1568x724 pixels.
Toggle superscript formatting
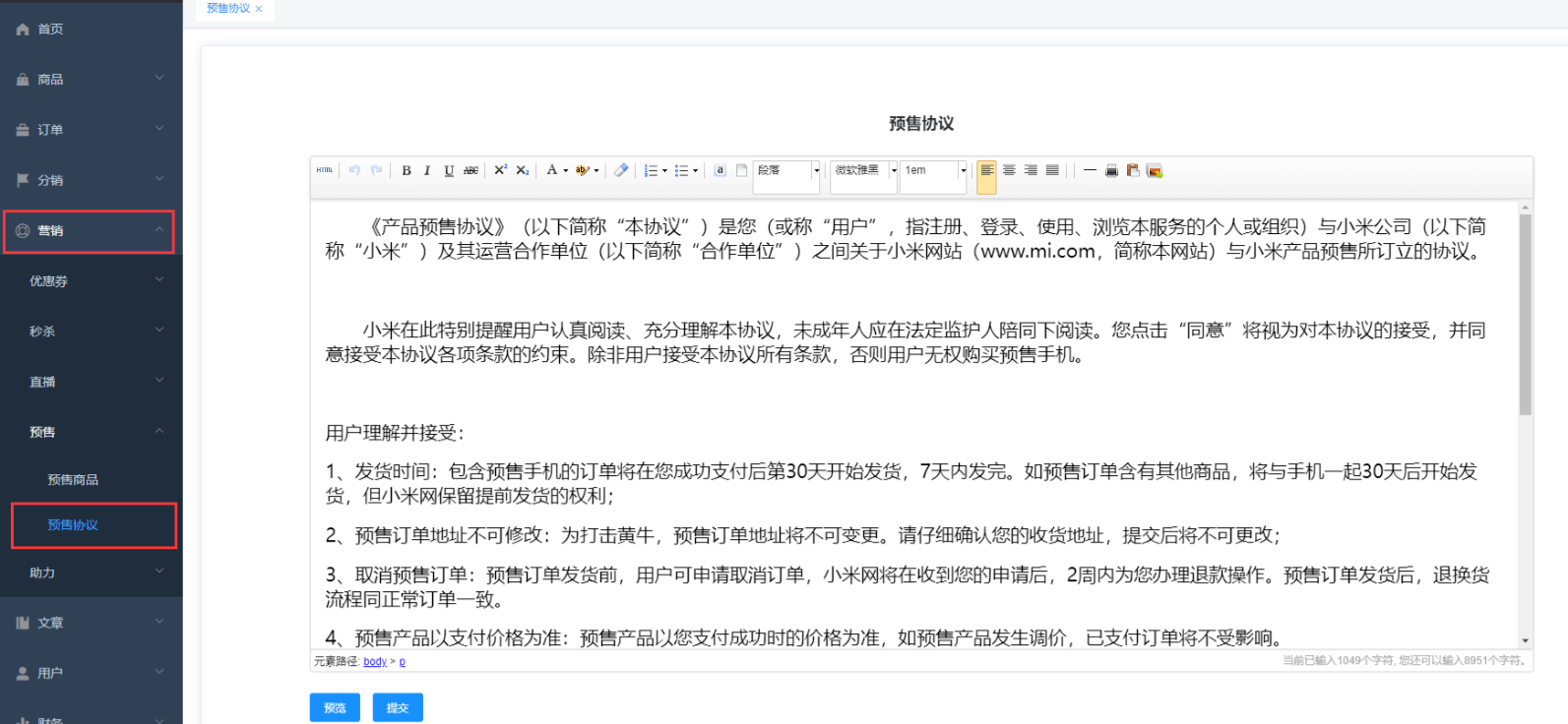point(500,170)
